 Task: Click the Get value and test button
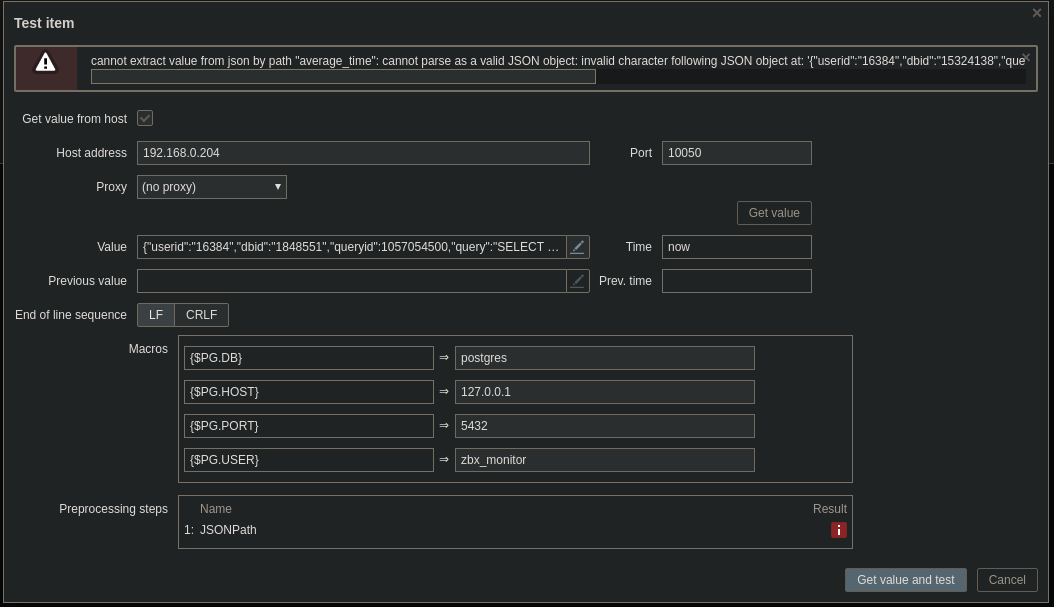905,580
